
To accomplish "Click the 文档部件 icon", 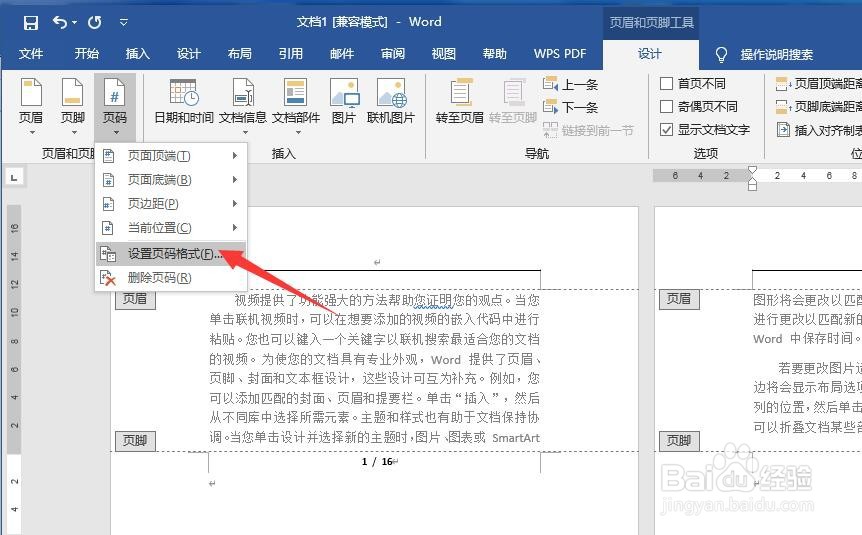I will click(295, 92).
